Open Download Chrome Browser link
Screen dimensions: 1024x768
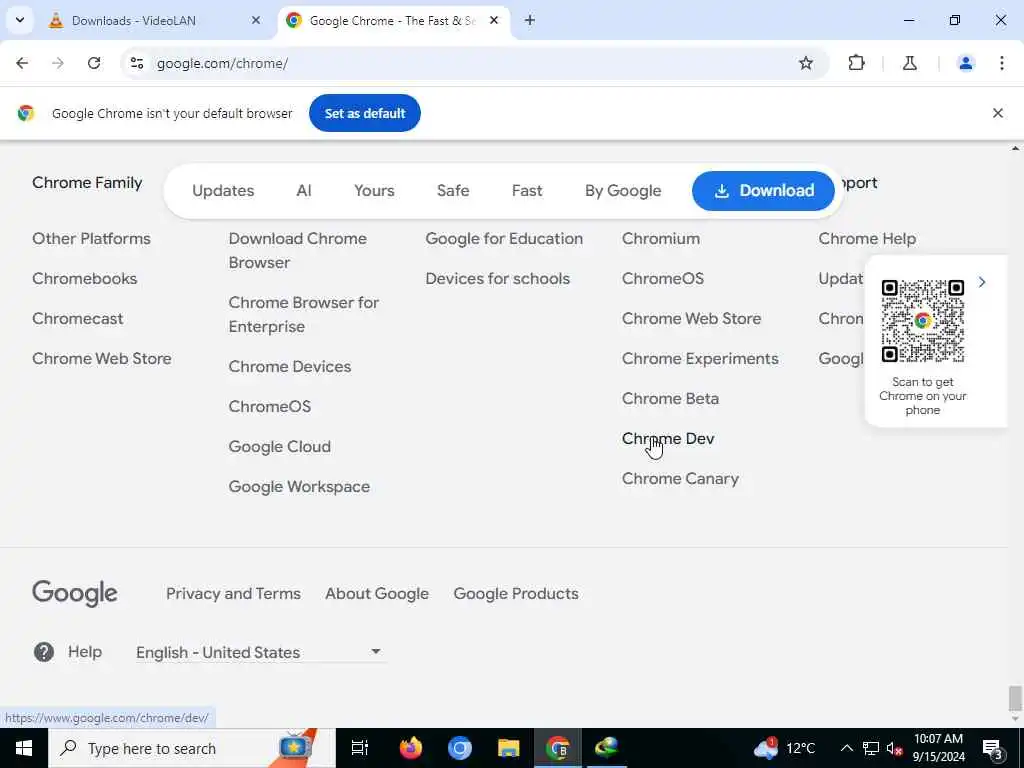point(298,251)
